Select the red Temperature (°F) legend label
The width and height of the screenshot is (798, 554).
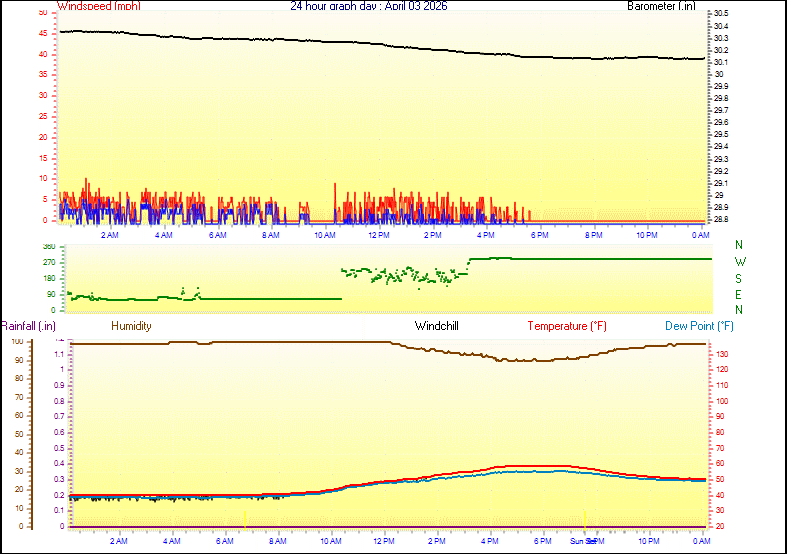pos(567,326)
